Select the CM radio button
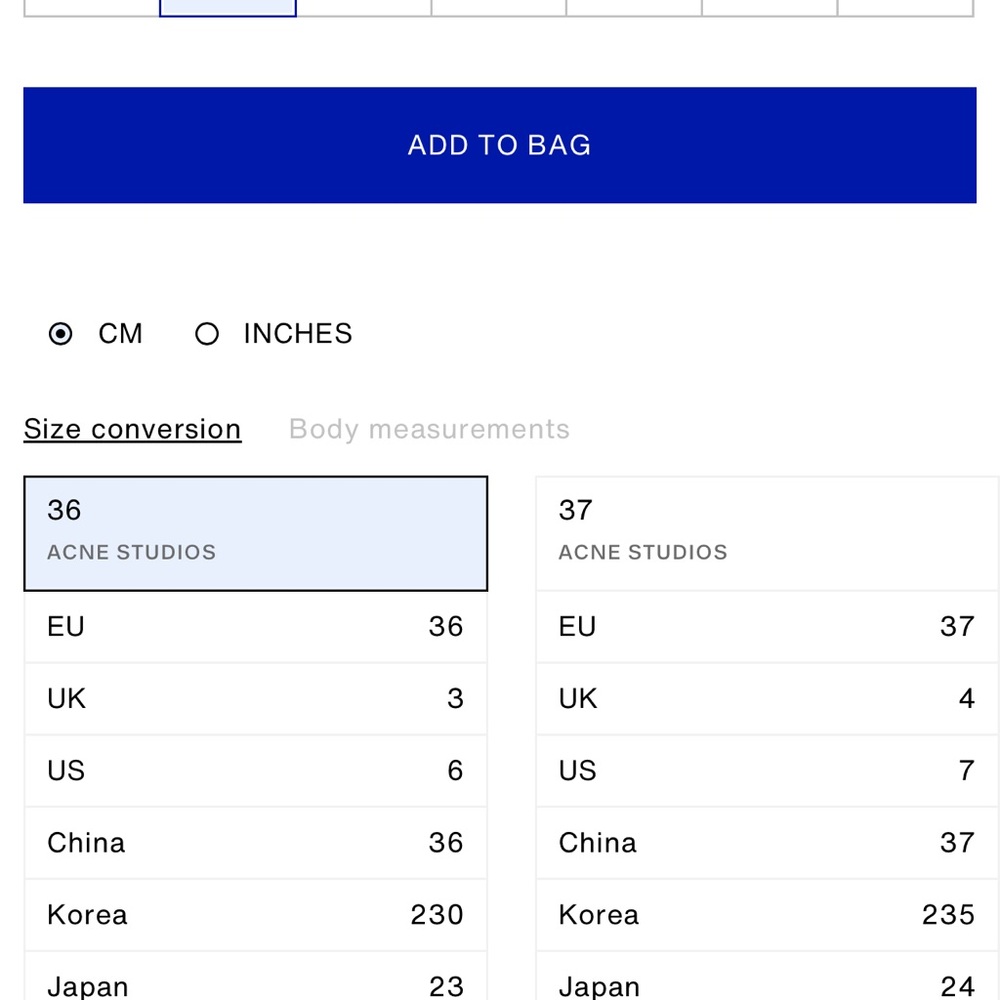The width and height of the screenshot is (1000, 1000). [x=61, y=334]
